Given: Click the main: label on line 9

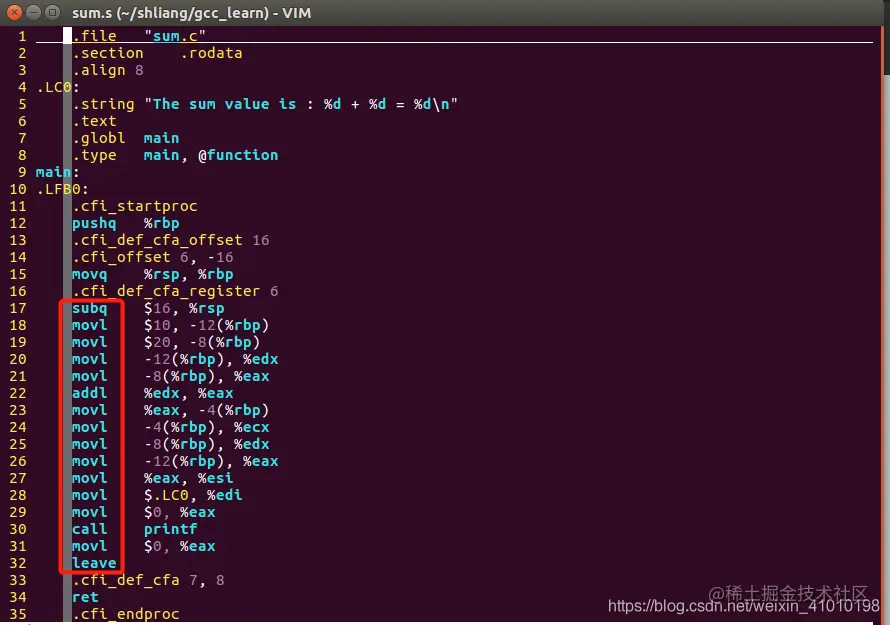Looking at the screenshot, I should (x=58, y=172).
